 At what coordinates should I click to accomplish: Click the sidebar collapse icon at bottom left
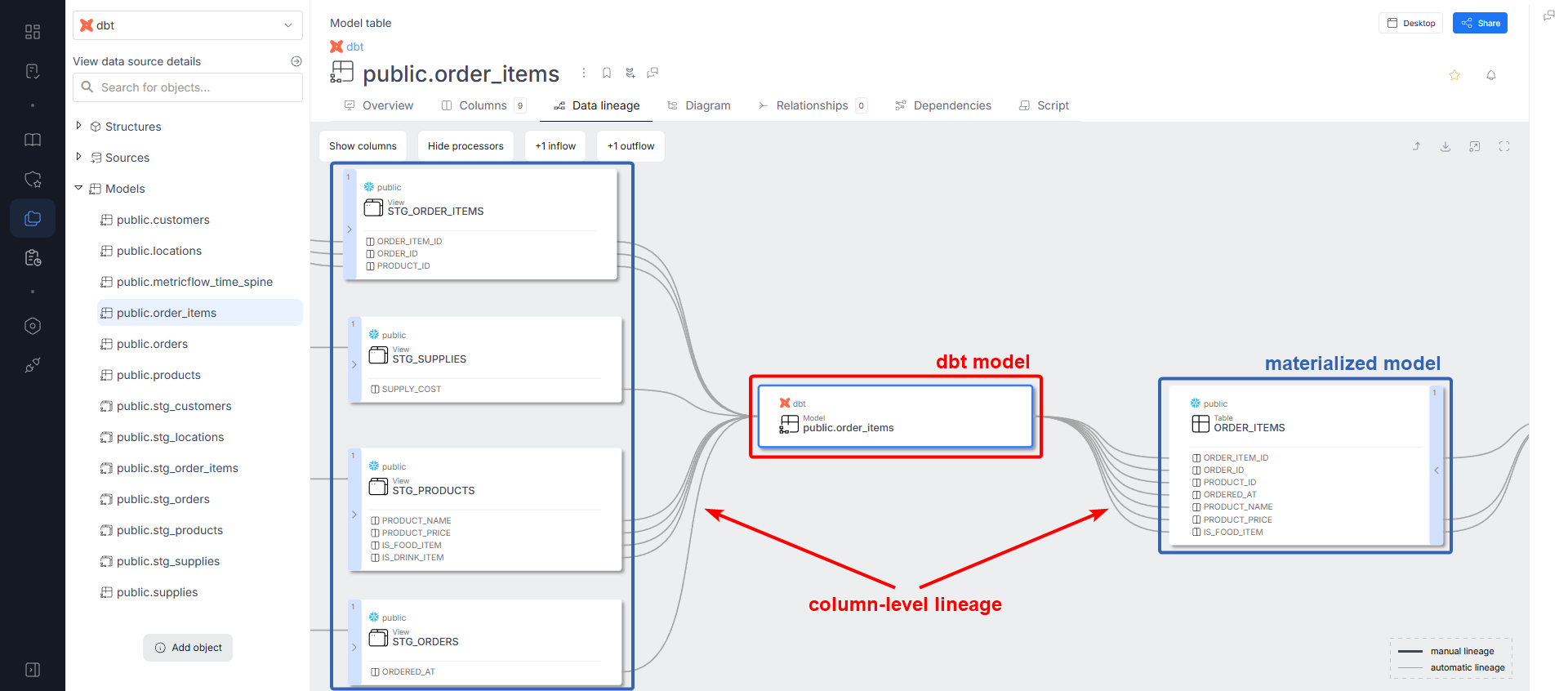coord(33,670)
